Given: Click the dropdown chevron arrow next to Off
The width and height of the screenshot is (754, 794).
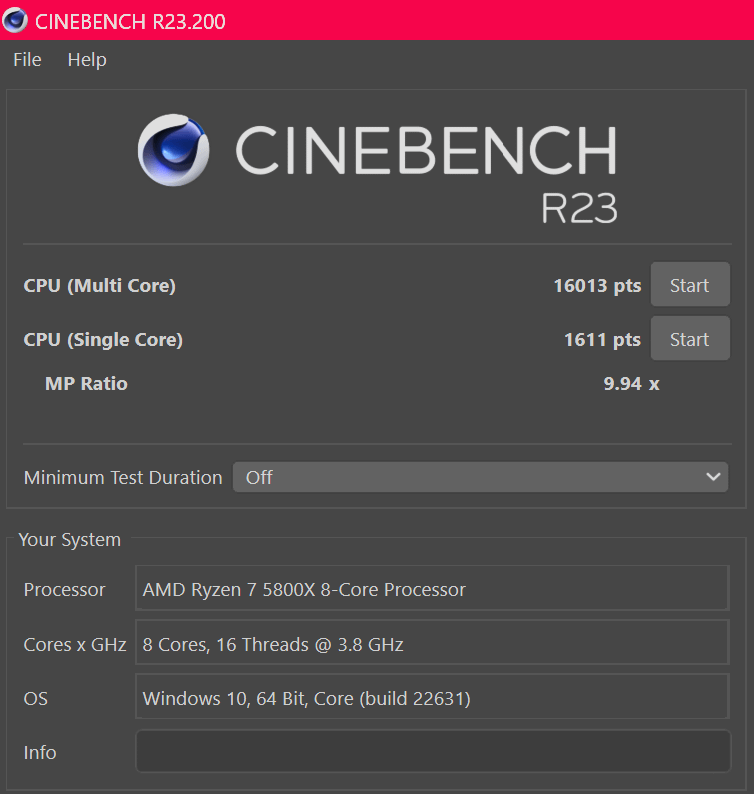Looking at the screenshot, I should pos(713,477).
